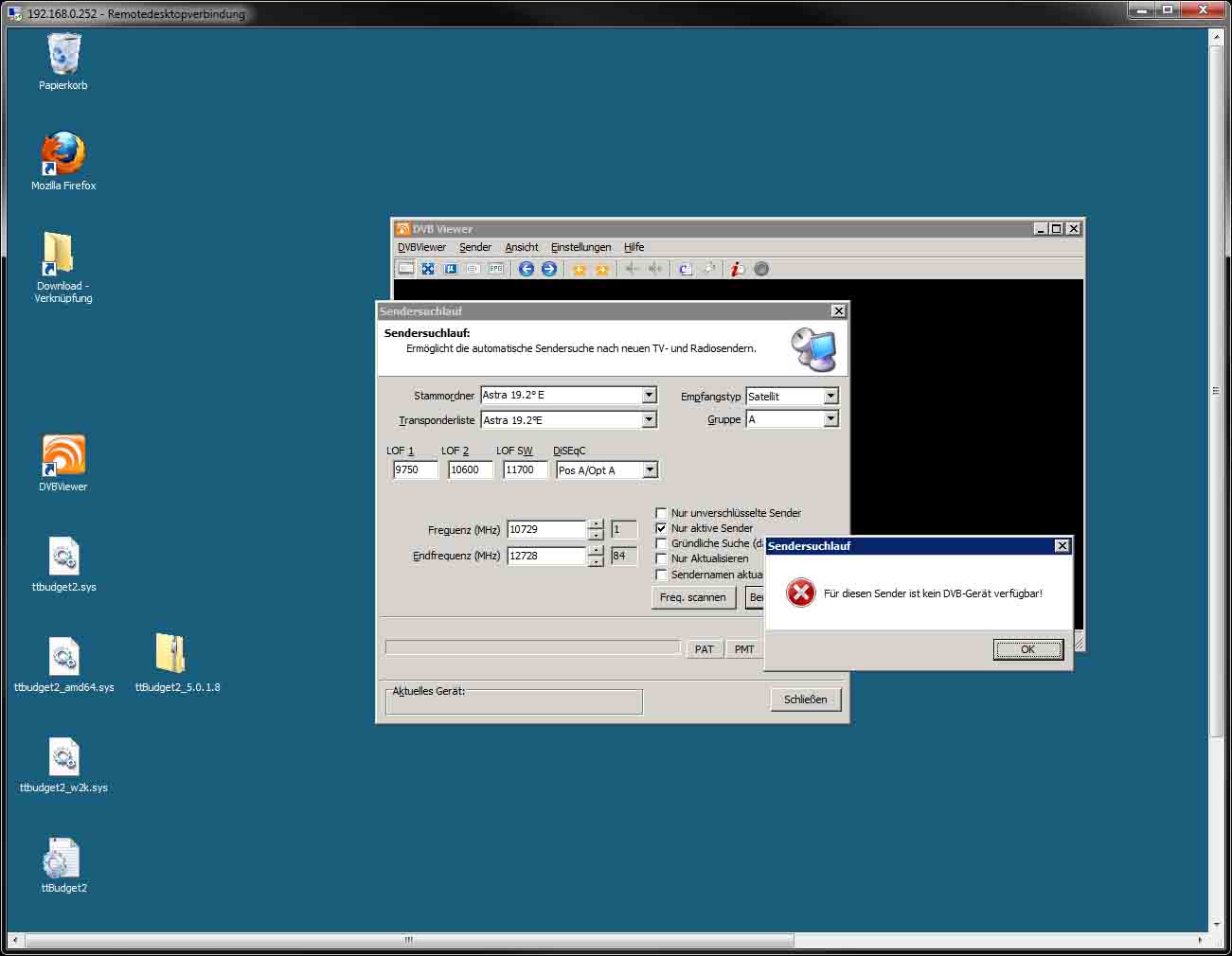Expand the Stammordner dropdown

point(650,396)
